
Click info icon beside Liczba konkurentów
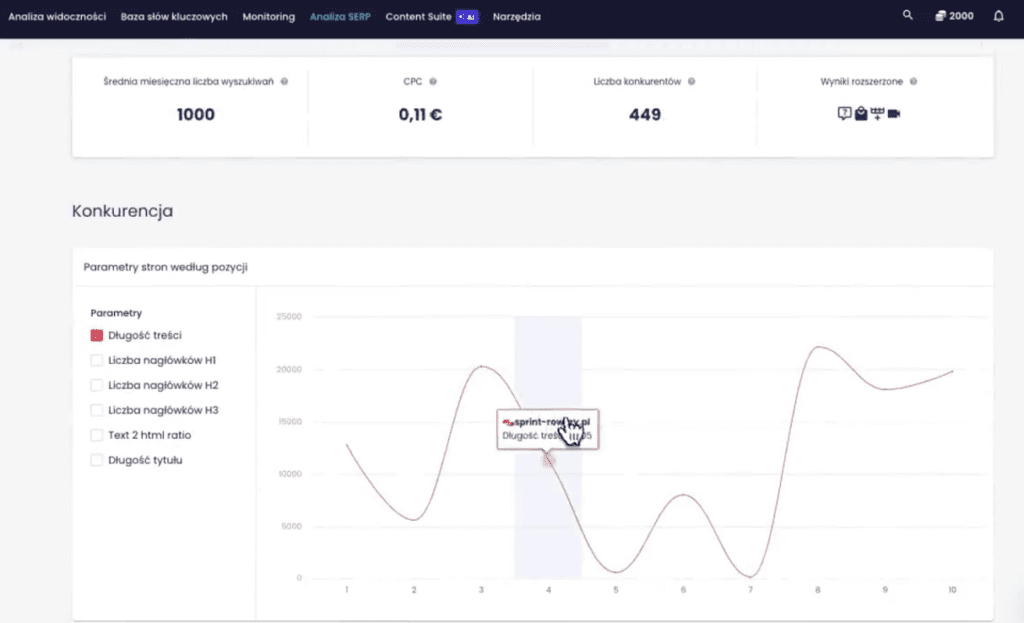tap(692, 82)
